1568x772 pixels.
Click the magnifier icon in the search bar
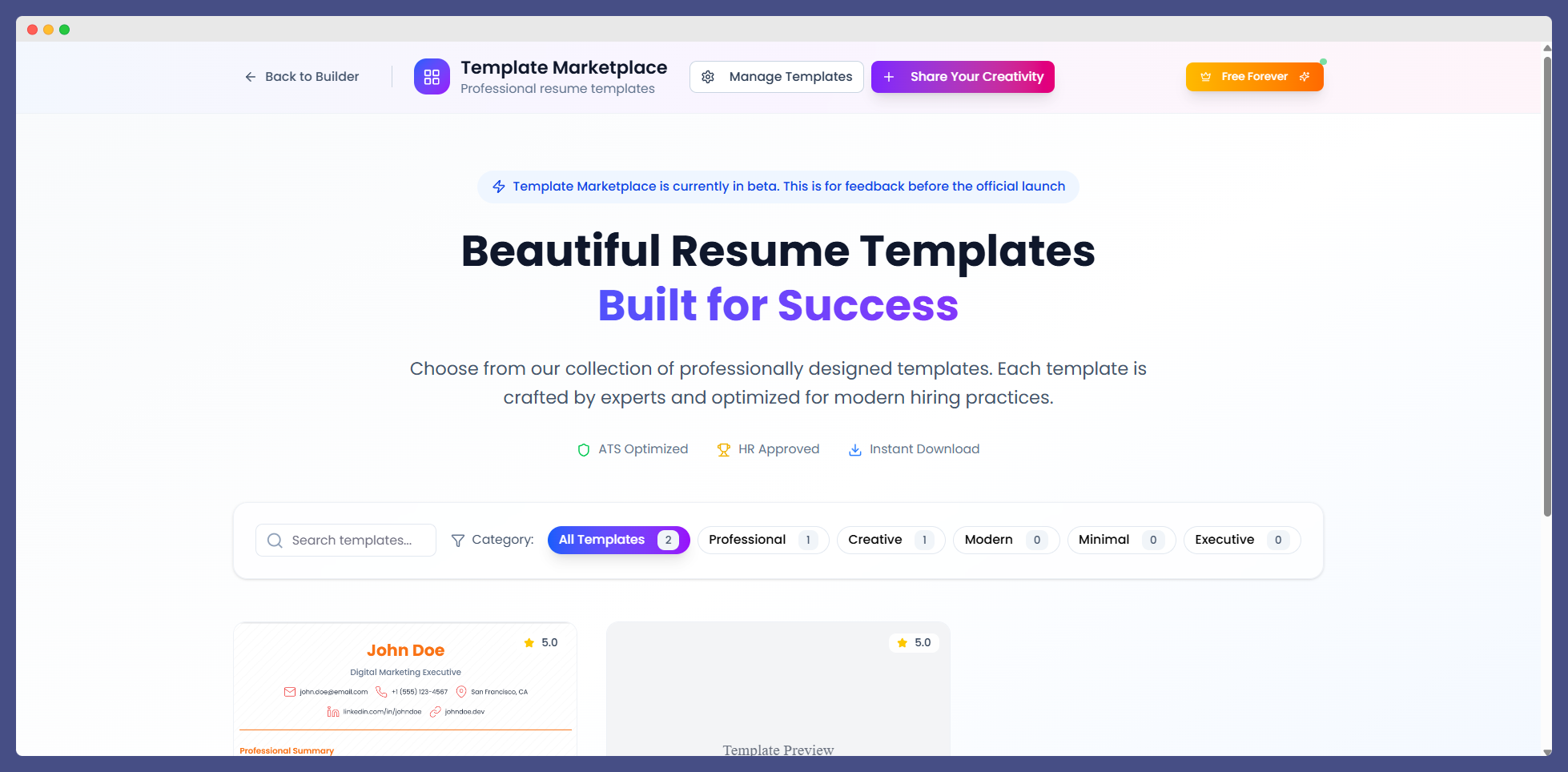point(275,540)
